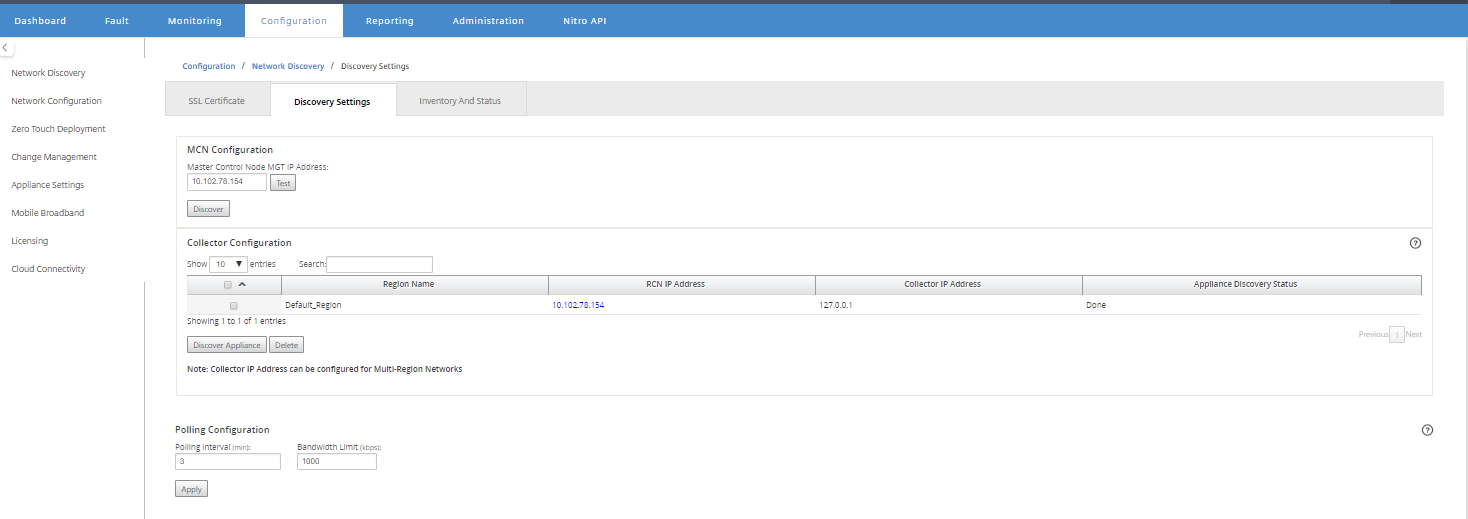Open Network Discovery in sidebar
The height and width of the screenshot is (519, 1468).
[x=48, y=73]
